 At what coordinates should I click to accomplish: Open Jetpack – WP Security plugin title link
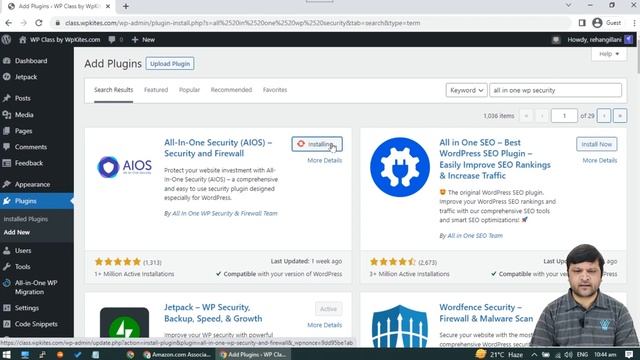[213, 313]
